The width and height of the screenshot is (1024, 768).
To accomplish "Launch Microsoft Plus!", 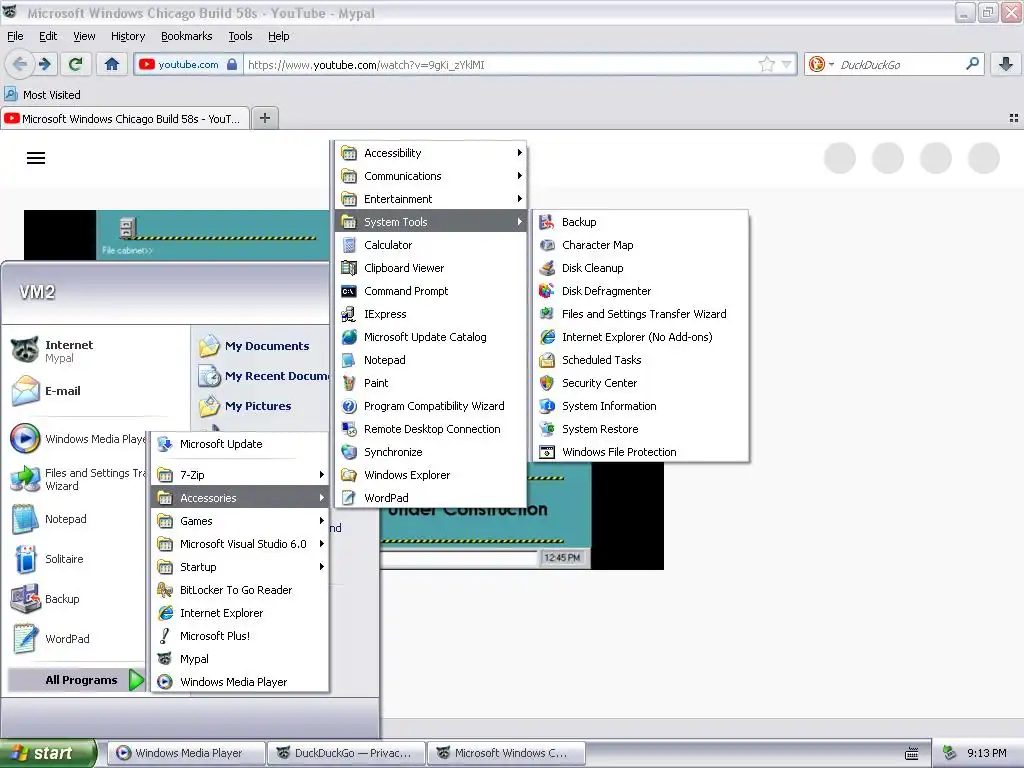I will (240, 636).
